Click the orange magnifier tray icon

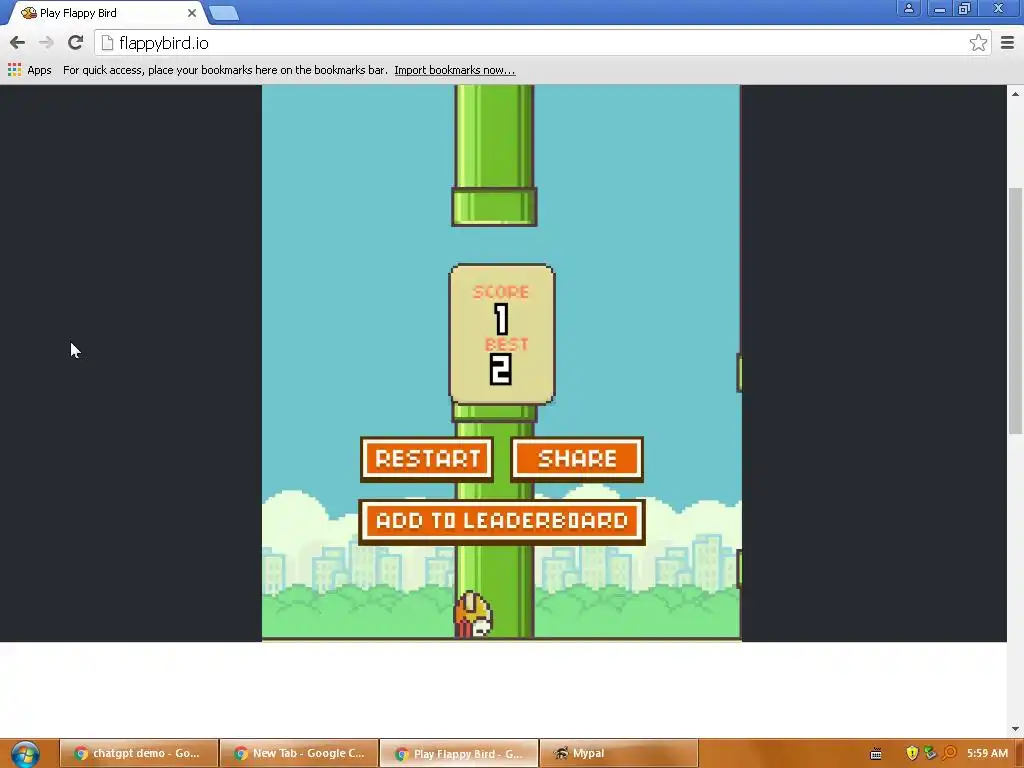point(949,753)
